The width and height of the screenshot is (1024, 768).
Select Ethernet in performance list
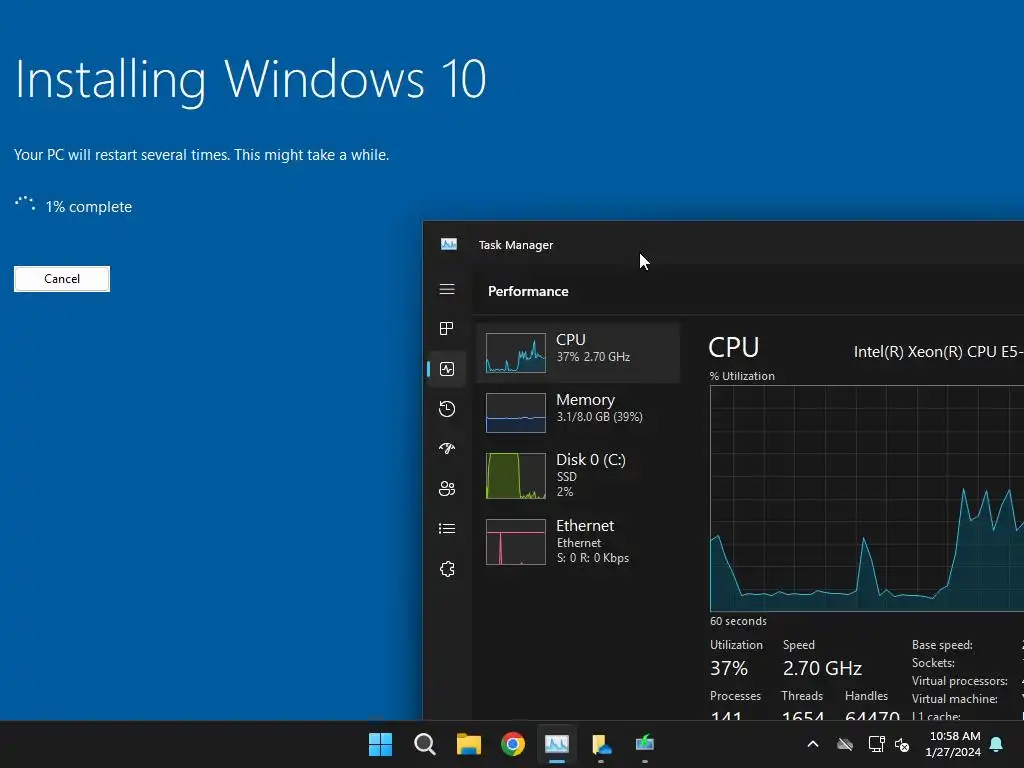(x=578, y=541)
